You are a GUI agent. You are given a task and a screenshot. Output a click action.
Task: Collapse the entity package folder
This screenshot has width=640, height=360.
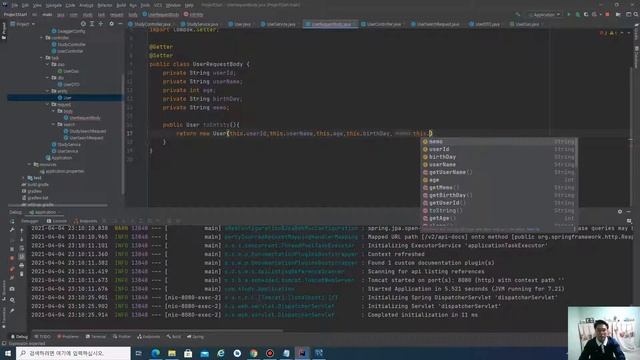tap(47, 91)
